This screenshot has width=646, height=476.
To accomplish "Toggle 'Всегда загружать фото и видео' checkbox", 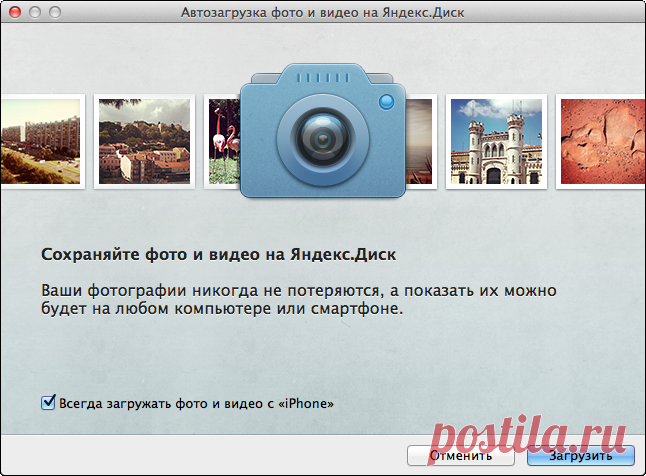I will tap(48, 402).
